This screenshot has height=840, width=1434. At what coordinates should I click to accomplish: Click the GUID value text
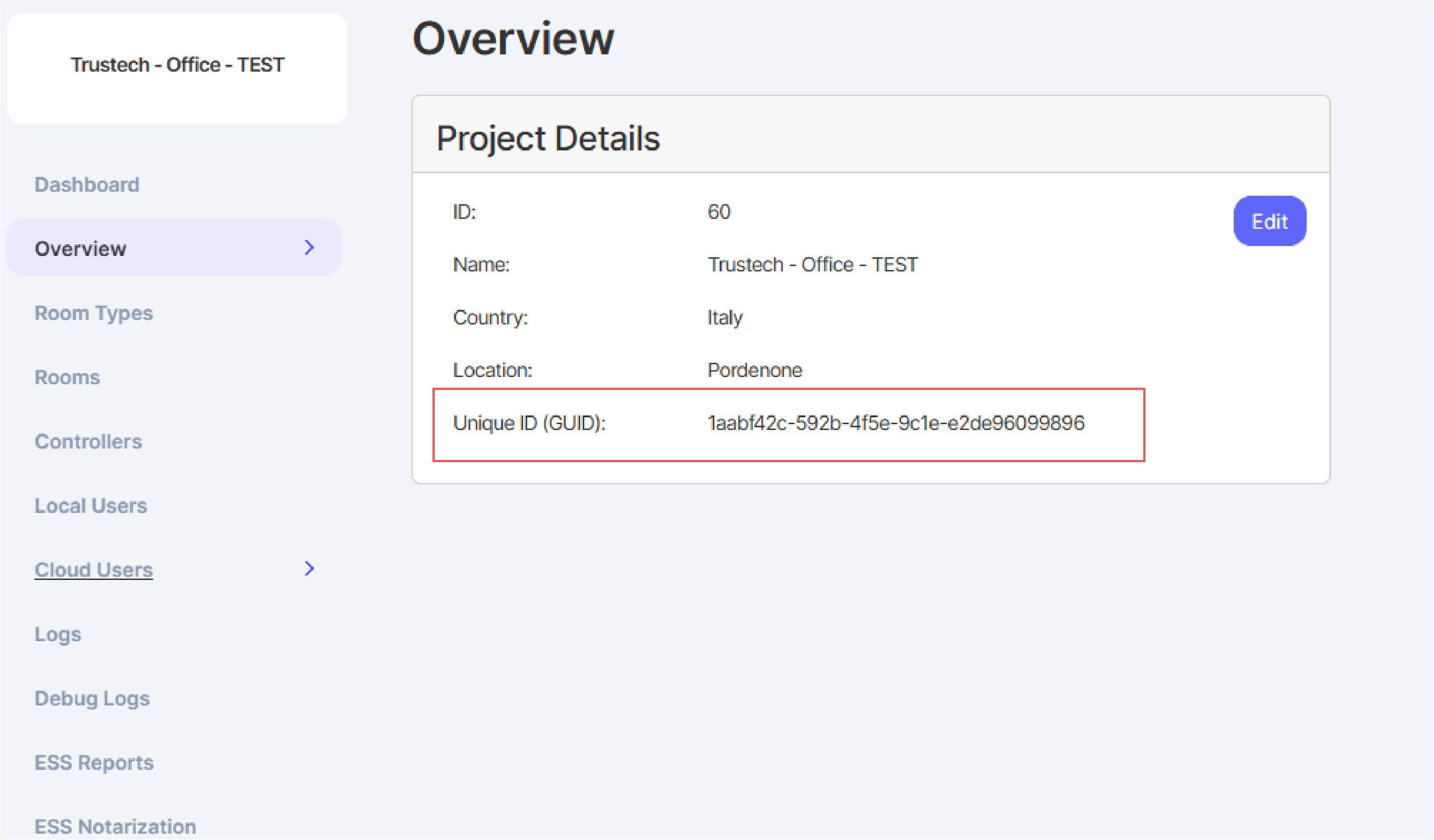[896, 423]
